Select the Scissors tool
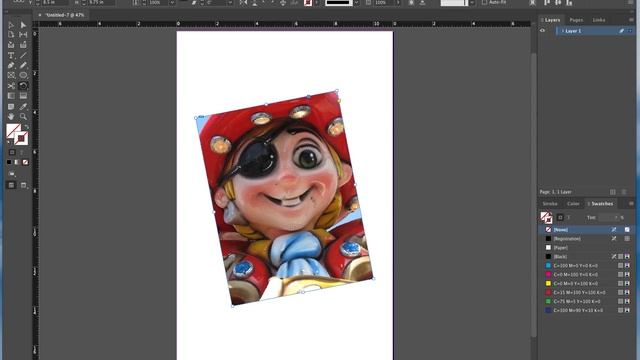Screen dimensions: 640x360 point(11,86)
